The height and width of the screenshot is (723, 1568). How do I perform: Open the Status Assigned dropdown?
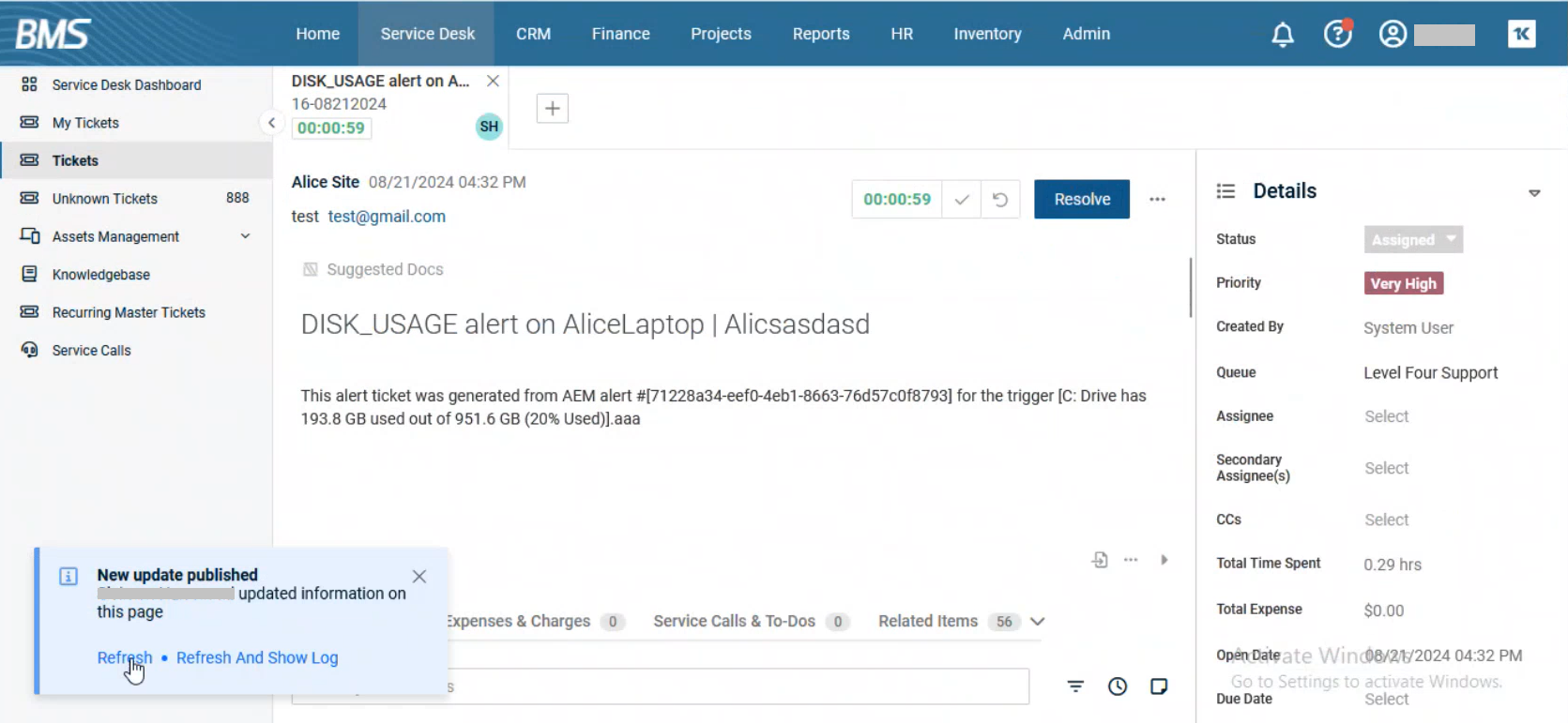click(x=1412, y=240)
